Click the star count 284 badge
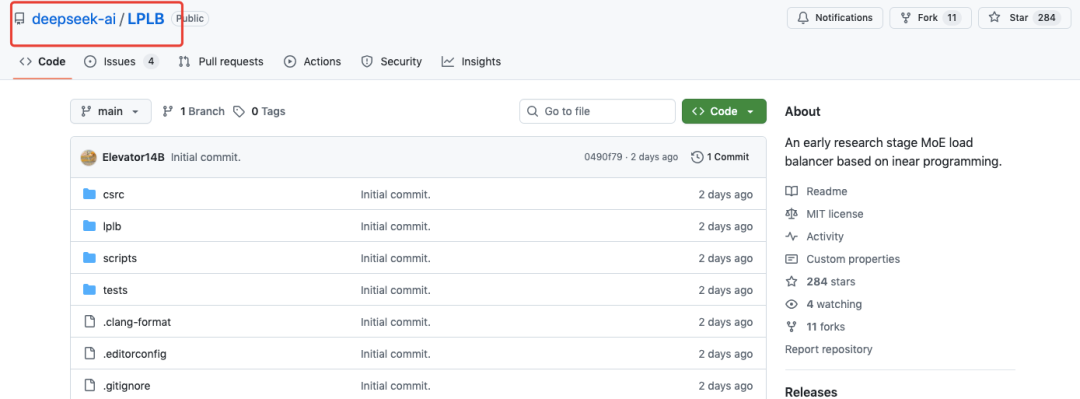This screenshot has width=1080, height=399. (x=1046, y=18)
